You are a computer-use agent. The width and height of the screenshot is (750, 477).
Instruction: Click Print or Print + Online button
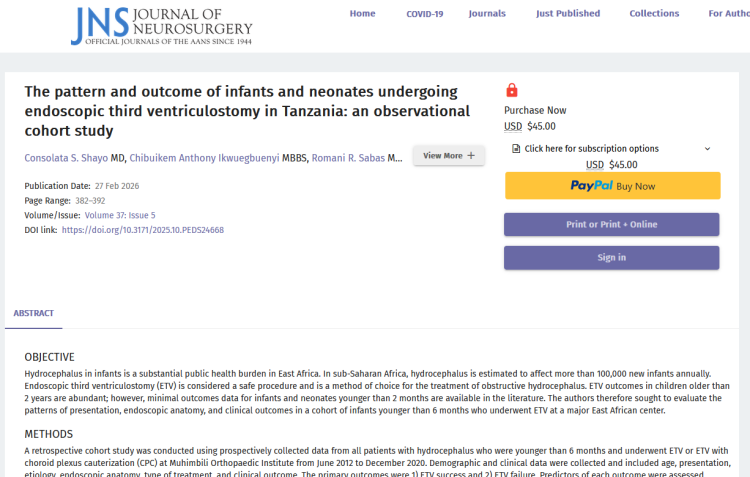612,224
